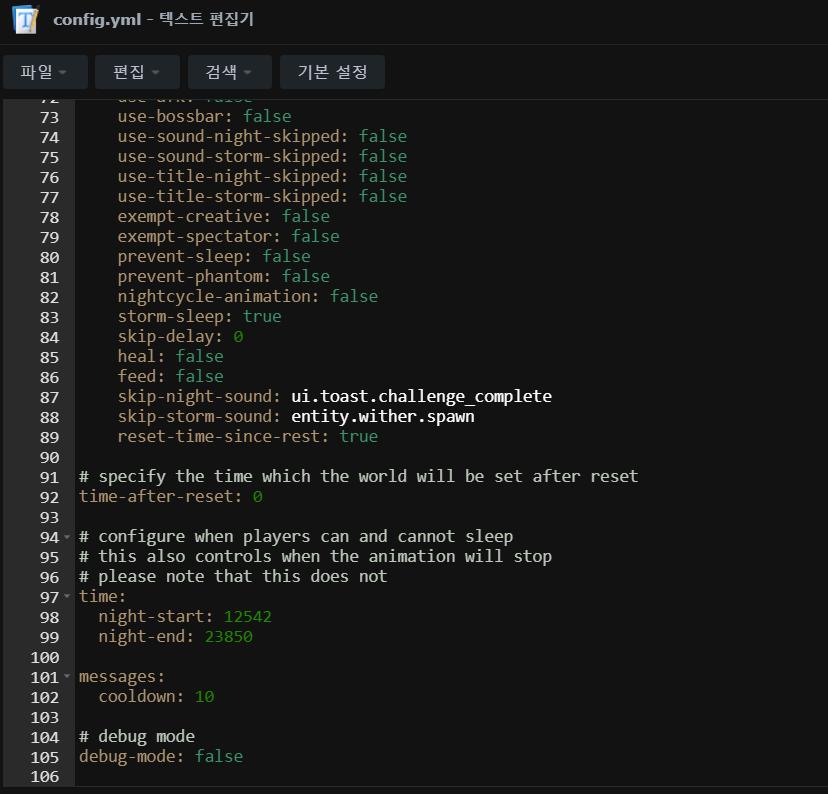Click the text editor app icon
The image size is (828, 794).
click(26, 21)
